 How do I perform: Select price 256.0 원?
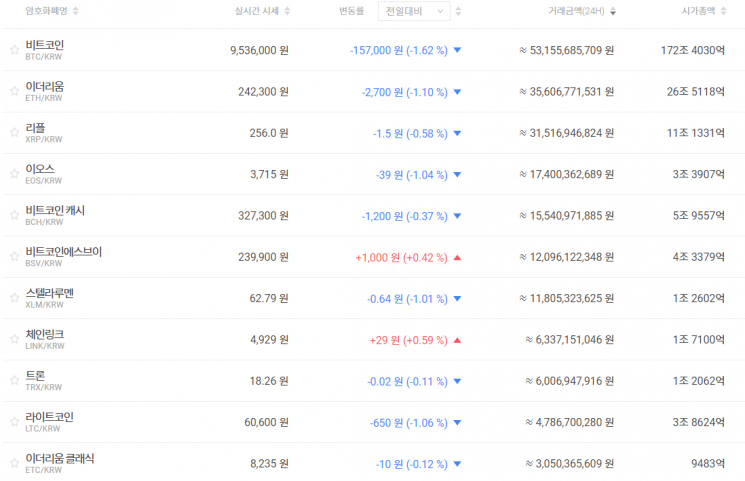point(269,133)
